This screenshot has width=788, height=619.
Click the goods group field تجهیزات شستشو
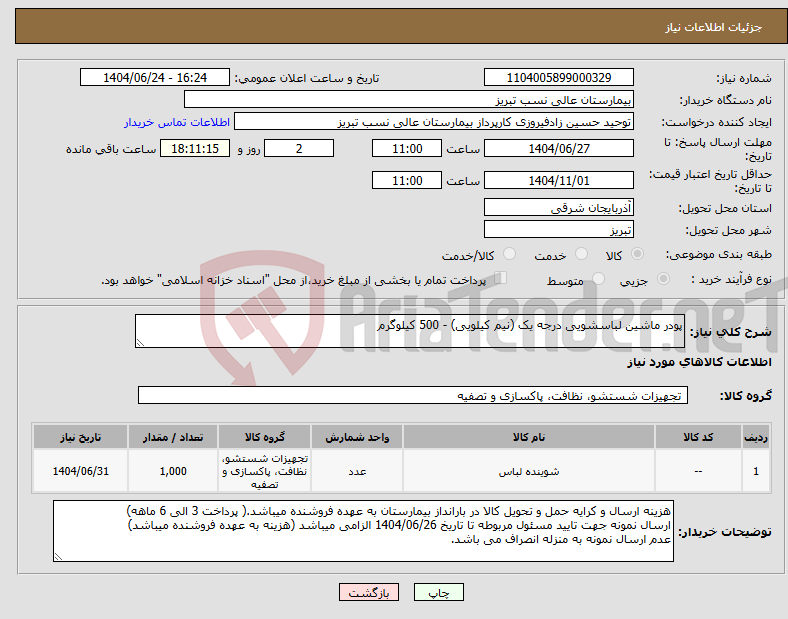click(x=413, y=395)
